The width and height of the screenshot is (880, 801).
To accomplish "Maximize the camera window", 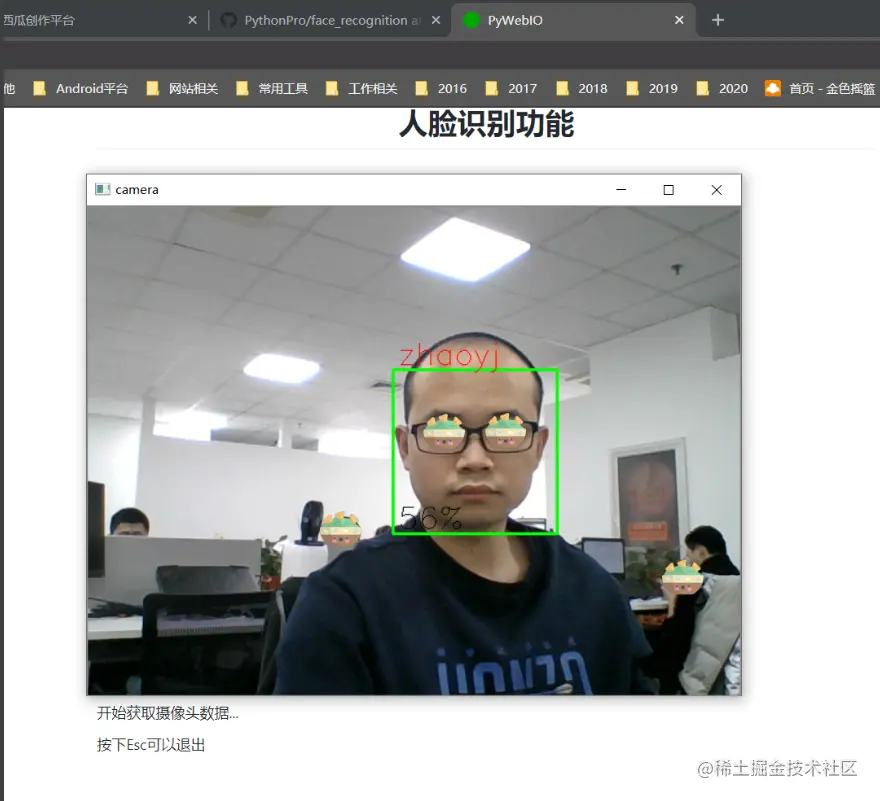I will [x=668, y=190].
